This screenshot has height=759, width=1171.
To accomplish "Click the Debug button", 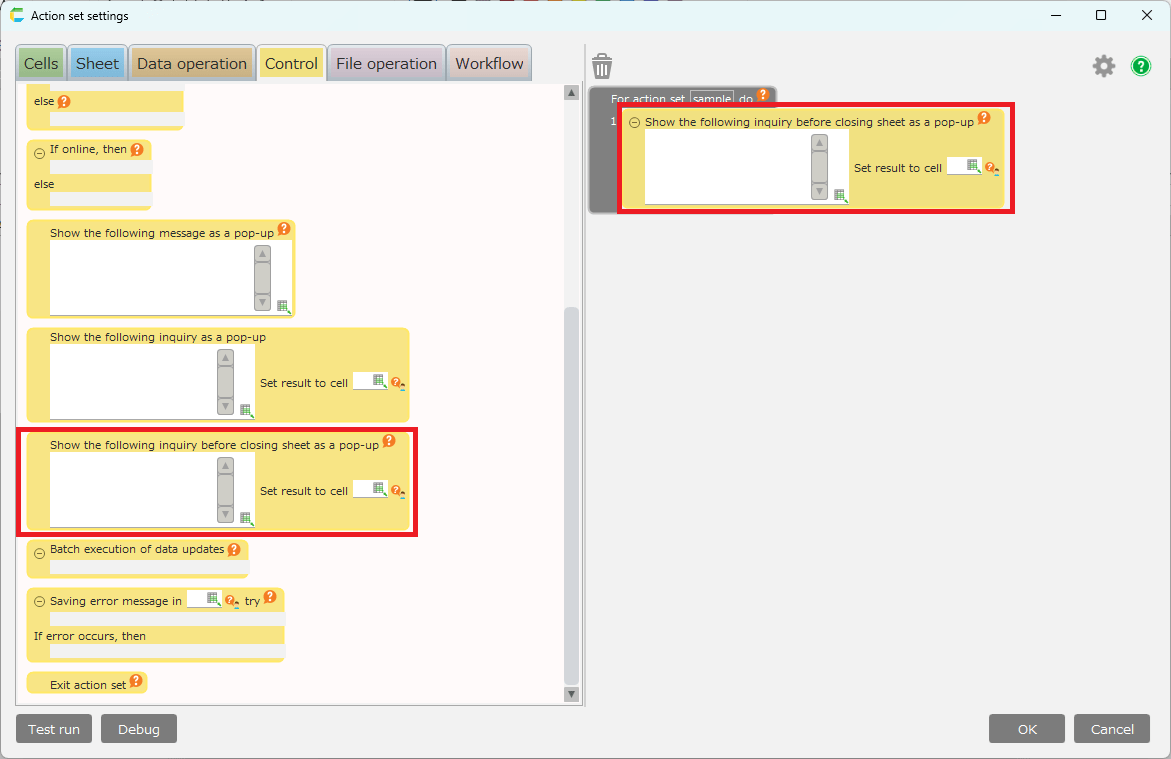I will 139,729.
